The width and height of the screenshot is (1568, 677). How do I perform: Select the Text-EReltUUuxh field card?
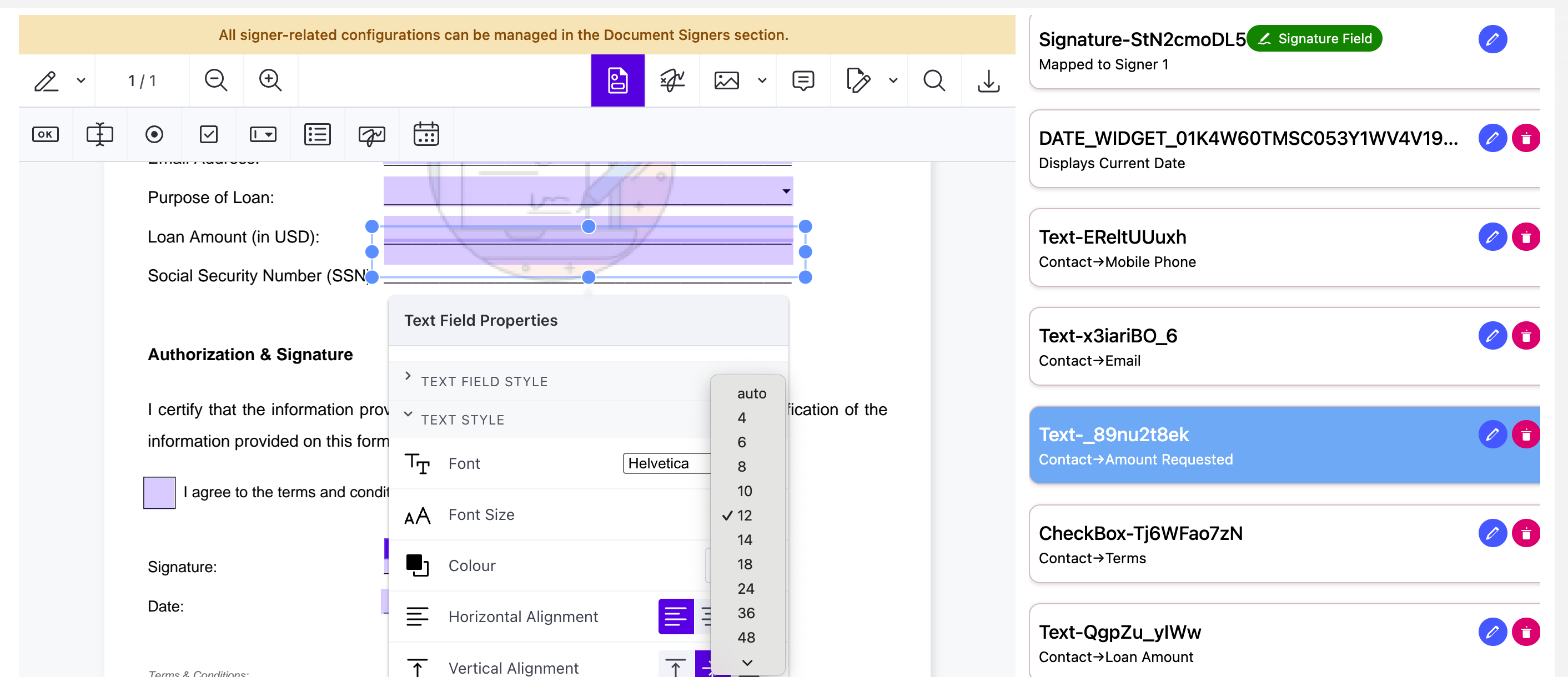click(x=1284, y=247)
